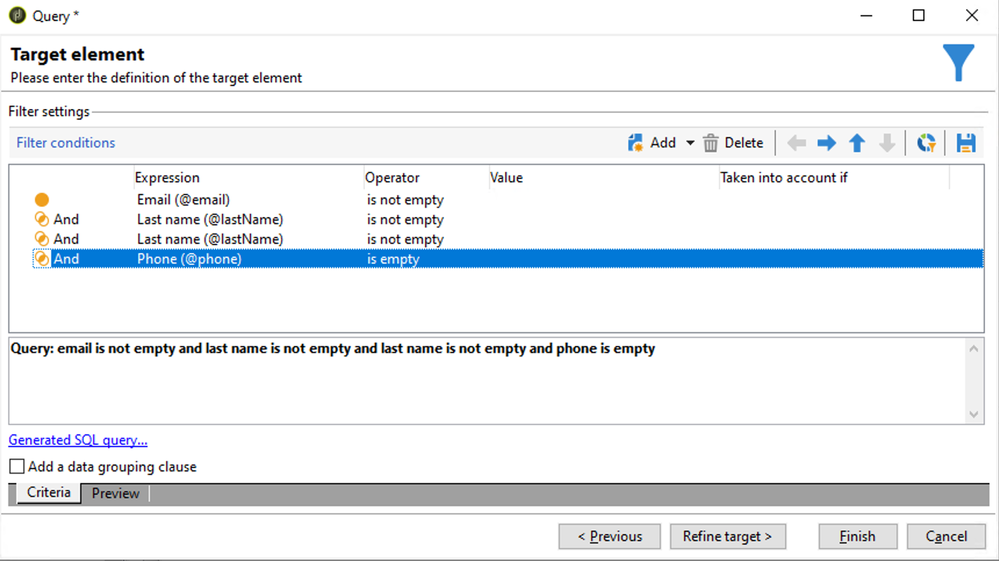Click the query text scrollbar down arrow
The width and height of the screenshot is (999, 561).
tap(976, 415)
